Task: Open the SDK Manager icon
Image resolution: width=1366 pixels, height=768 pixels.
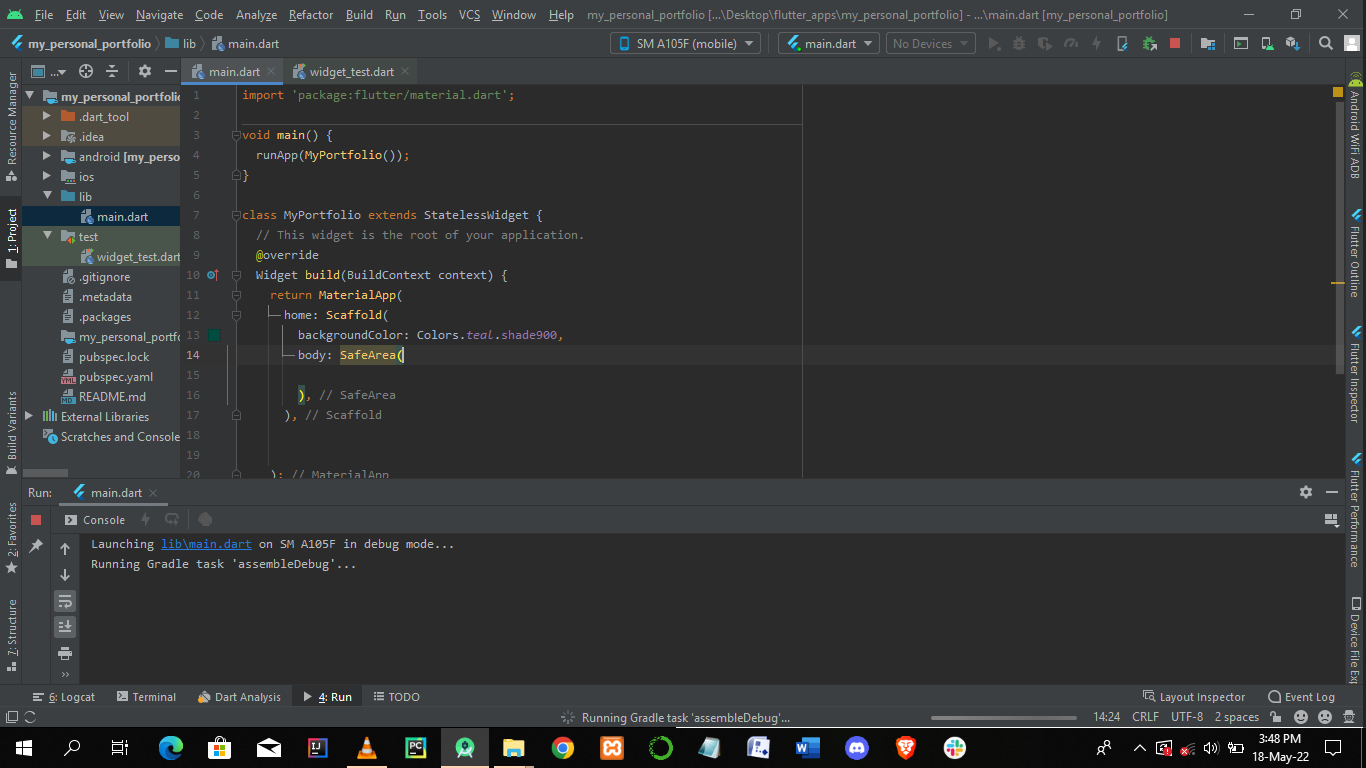Action: (x=1293, y=44)
